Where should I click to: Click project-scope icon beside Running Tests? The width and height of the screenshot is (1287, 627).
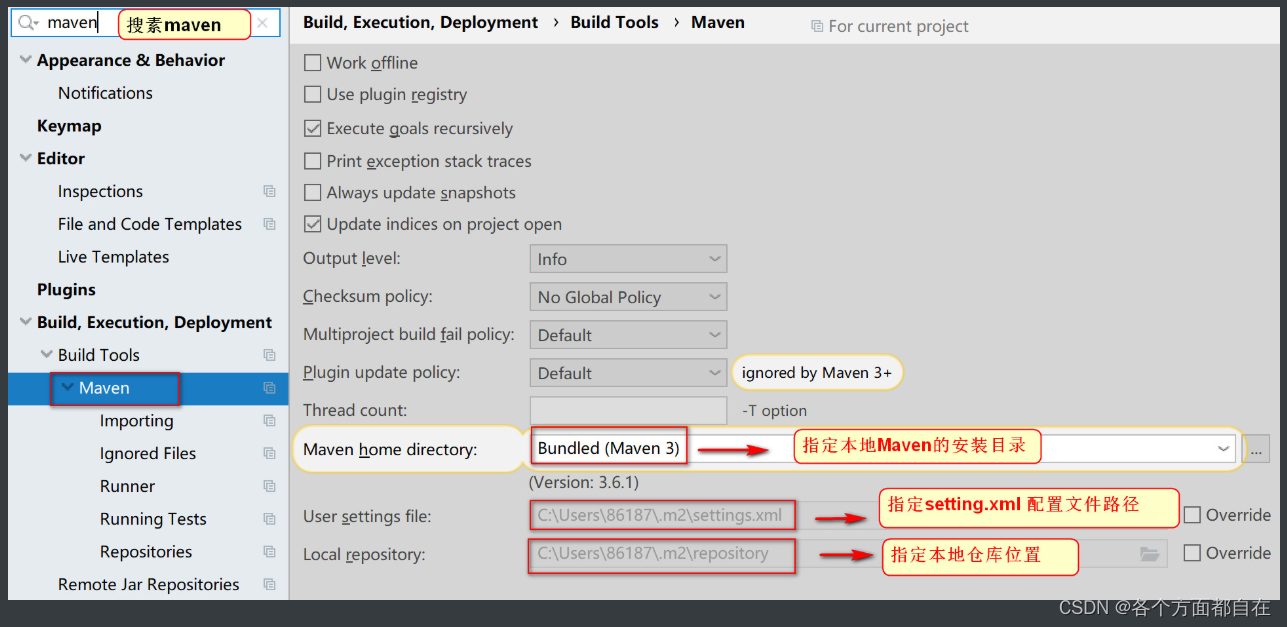click(269, 519)
